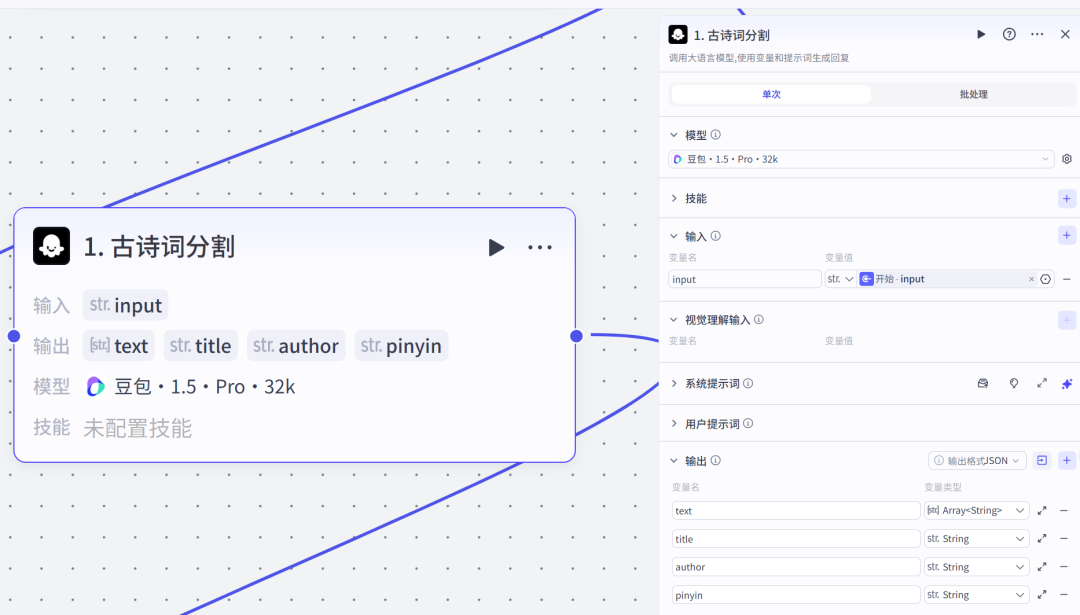Remove the input variable row with minus icon

point(1066,279)
